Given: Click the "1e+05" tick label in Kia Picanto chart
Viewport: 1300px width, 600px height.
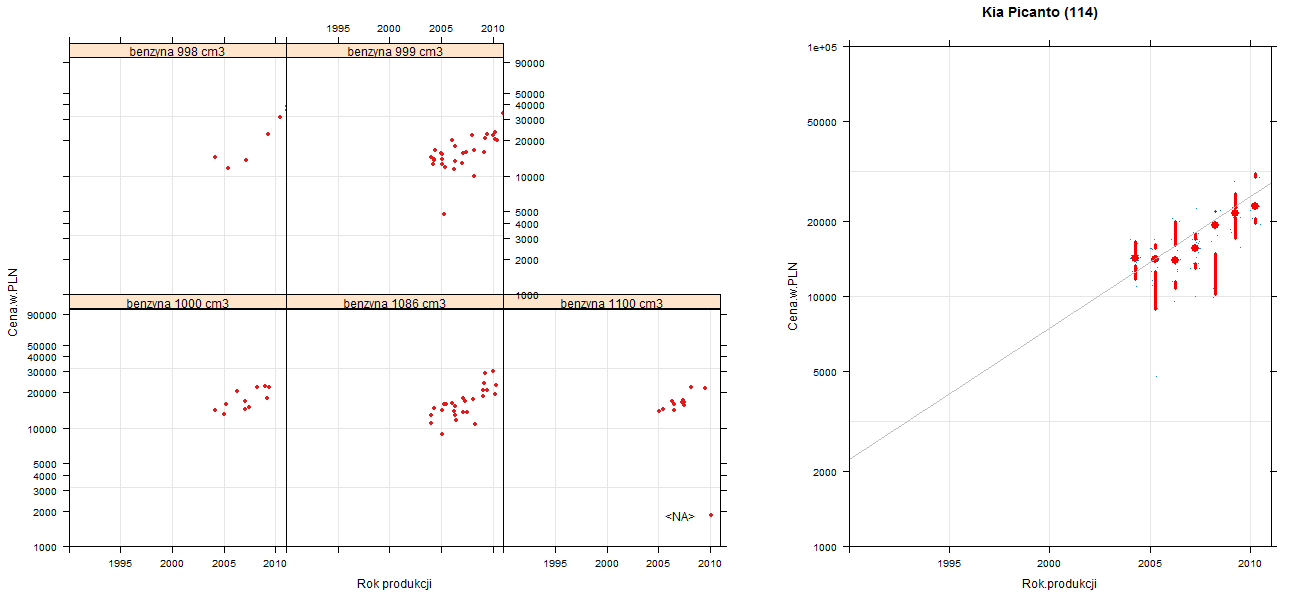Looking at the screenshot, I should pyautogui.click(x=822, y=47).
